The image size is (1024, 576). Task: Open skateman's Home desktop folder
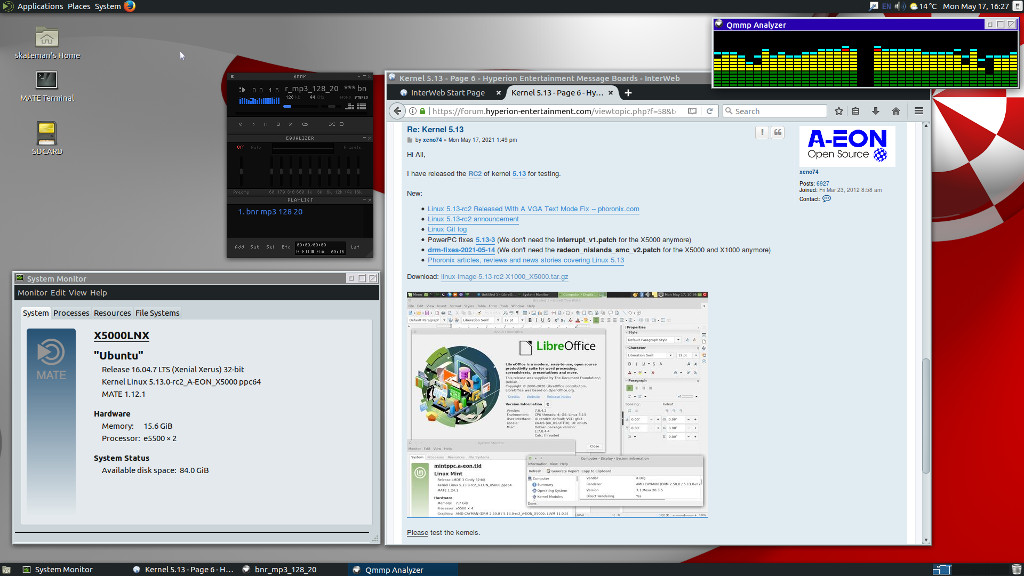tap(47, 43)
